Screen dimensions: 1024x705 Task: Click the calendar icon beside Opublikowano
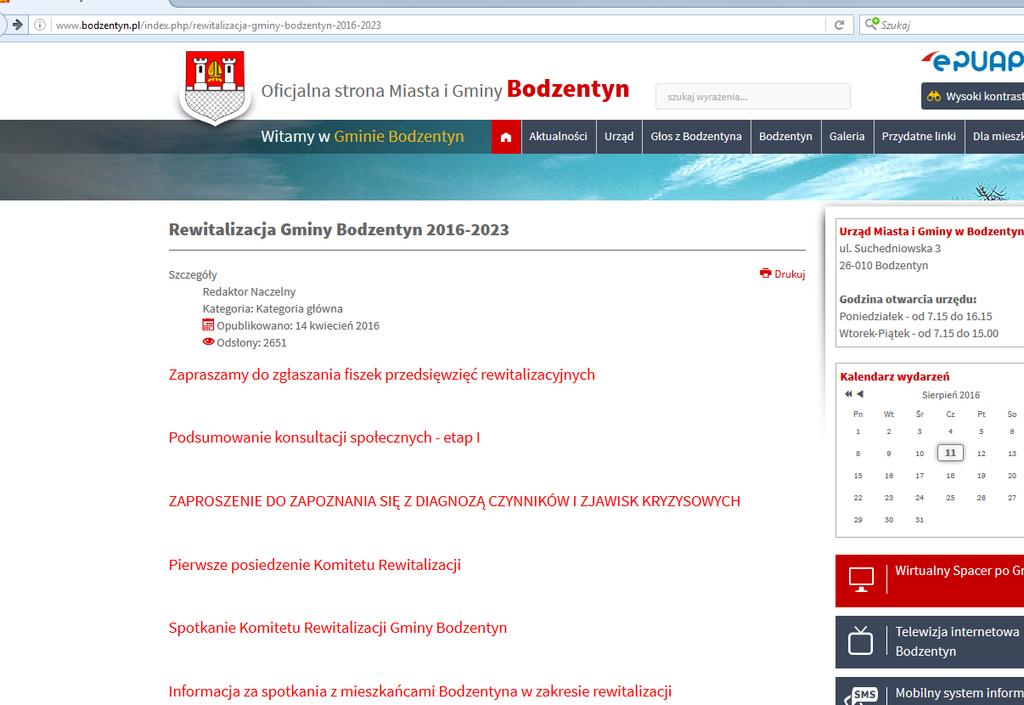pos(208,324)
